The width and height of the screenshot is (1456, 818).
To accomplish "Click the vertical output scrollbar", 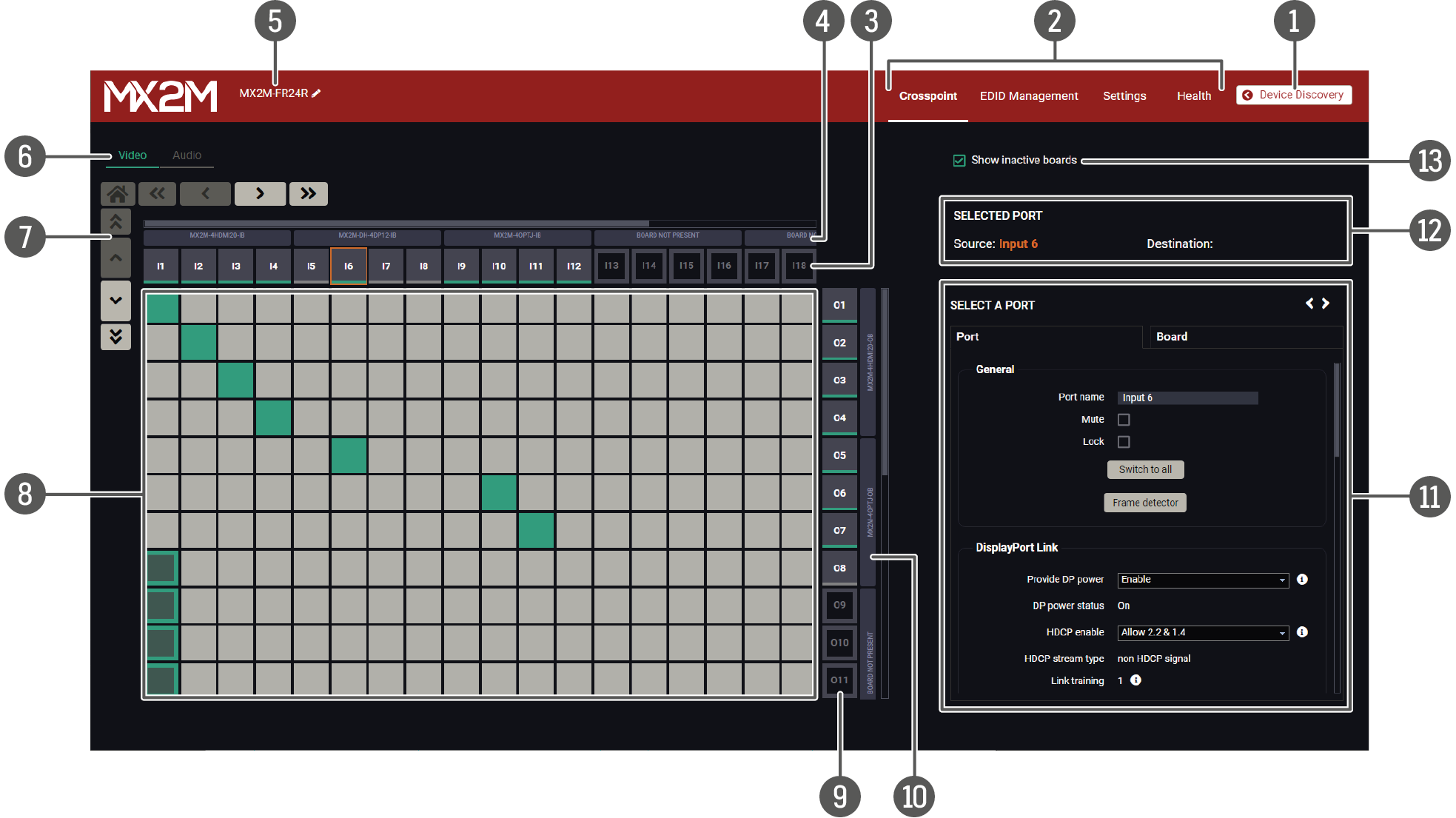I will point(885,381).
